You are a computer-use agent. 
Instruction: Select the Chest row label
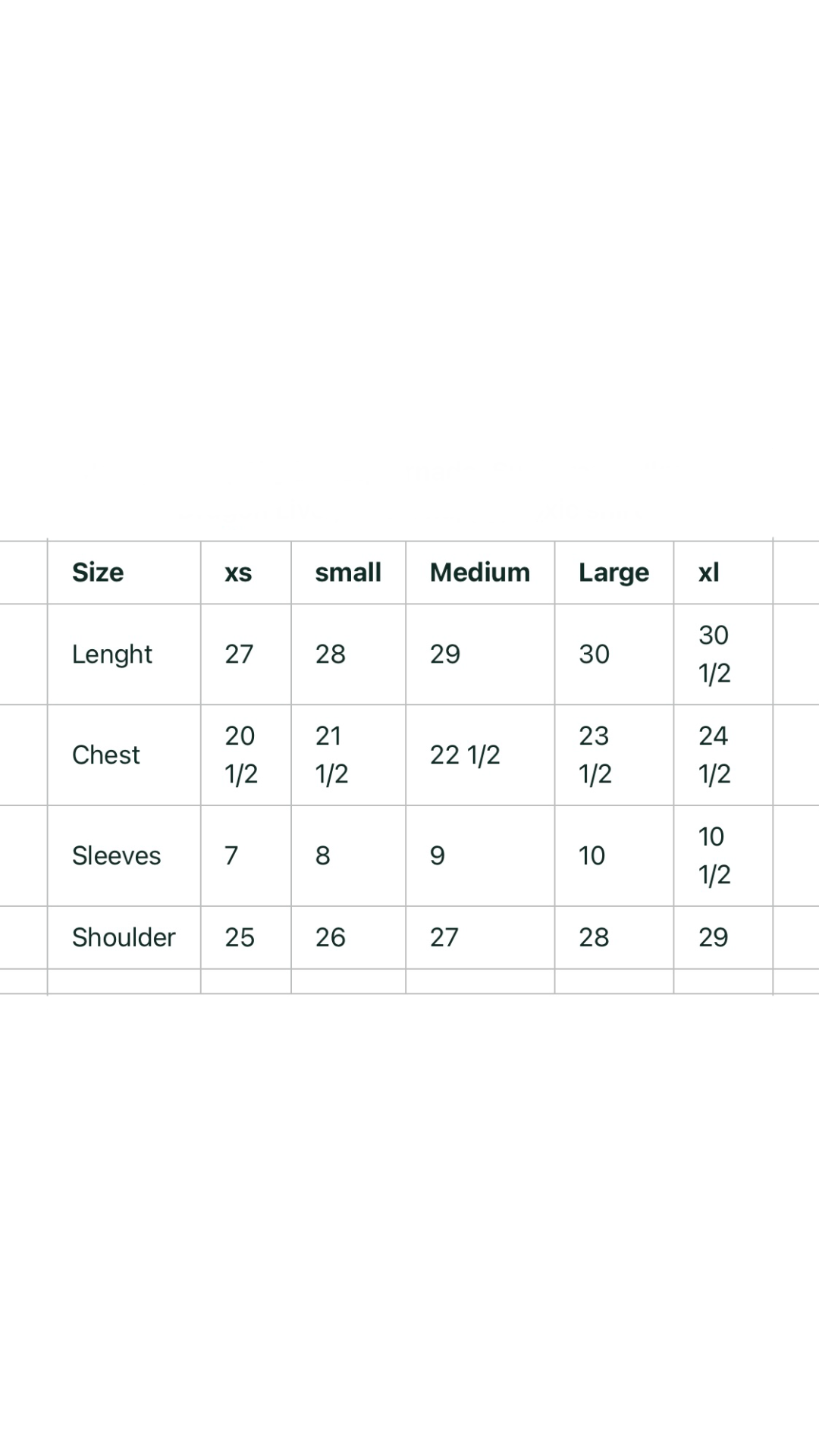click(x=106, y=755)
